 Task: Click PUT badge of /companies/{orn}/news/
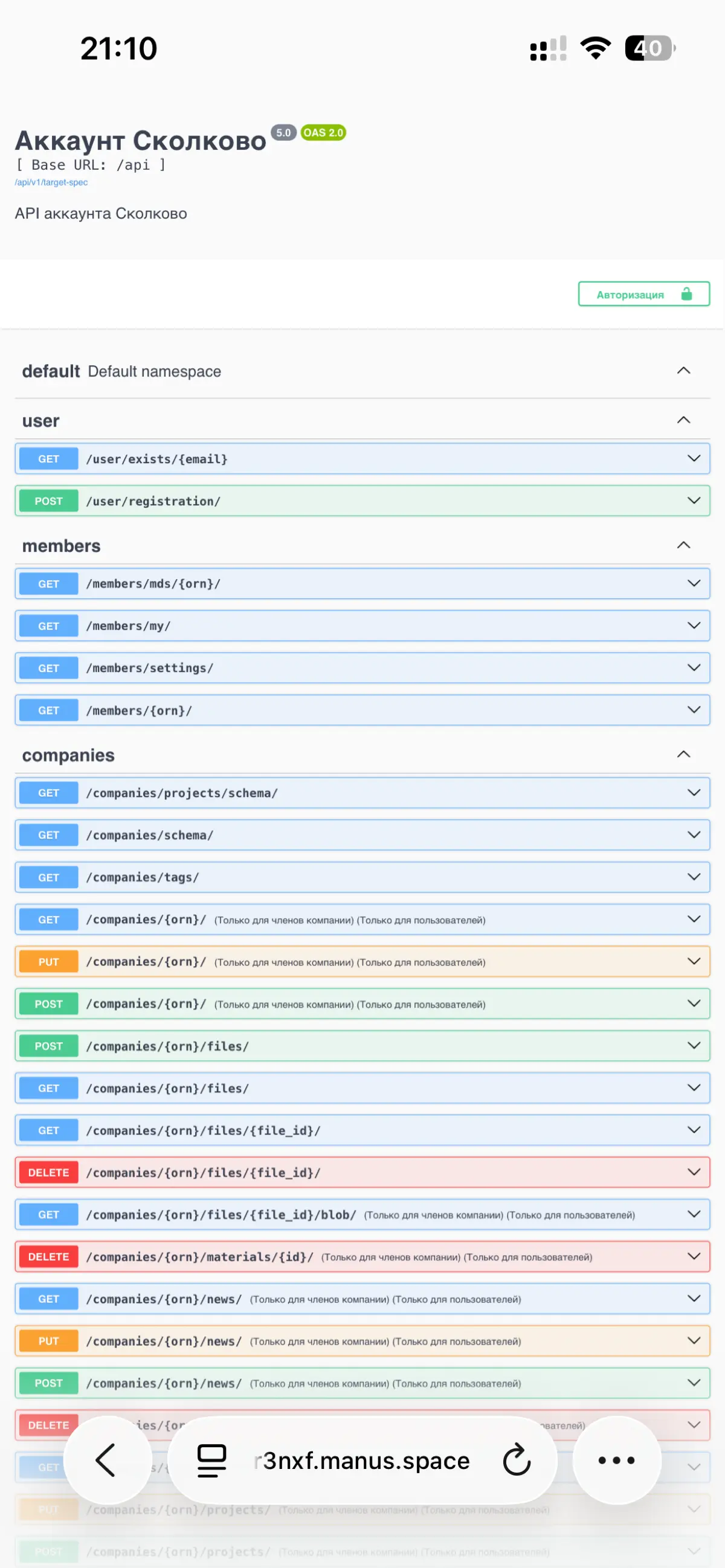[x=49, y=1341]
